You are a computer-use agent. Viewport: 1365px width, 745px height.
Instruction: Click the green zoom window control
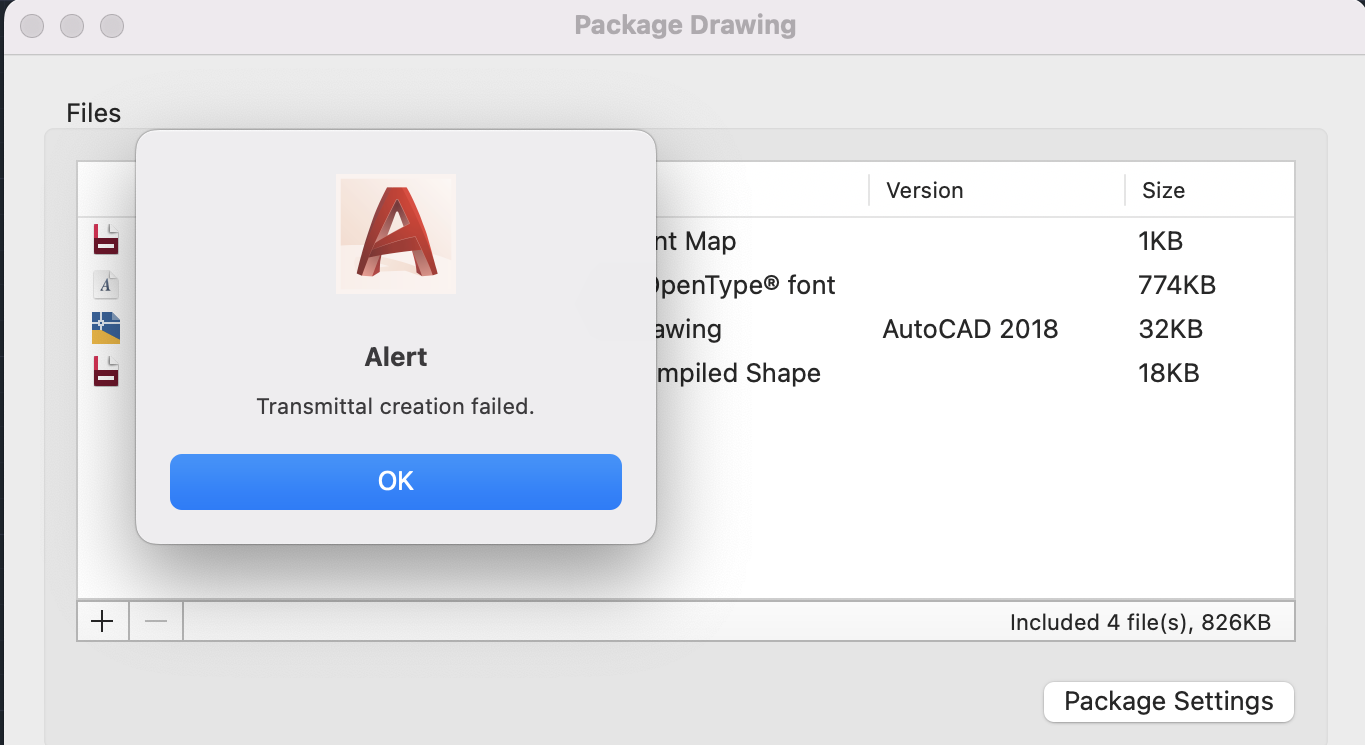(111, 26)
